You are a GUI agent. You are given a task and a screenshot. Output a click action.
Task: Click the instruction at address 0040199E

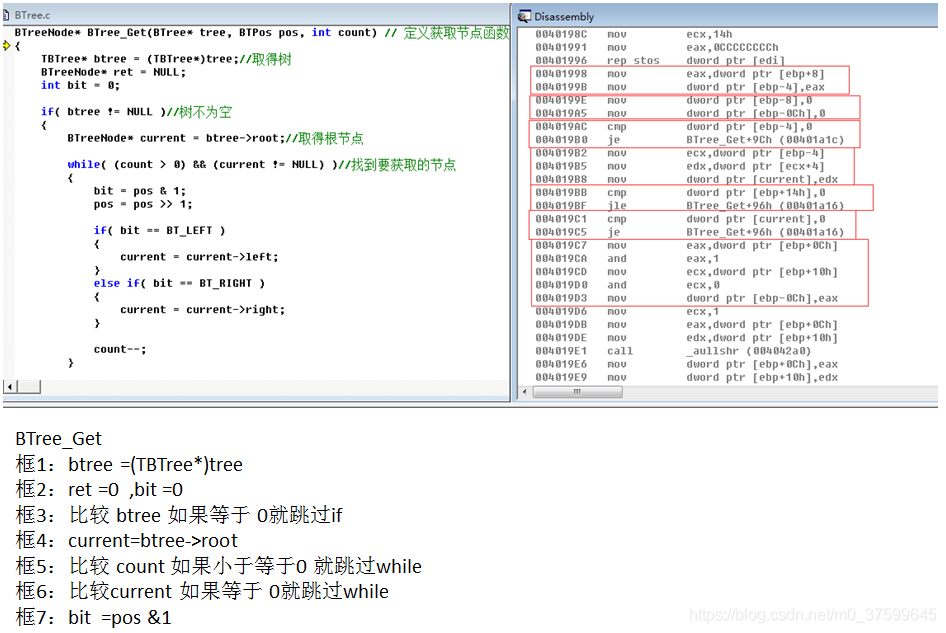pyautogui.click(x=673, y=101)
